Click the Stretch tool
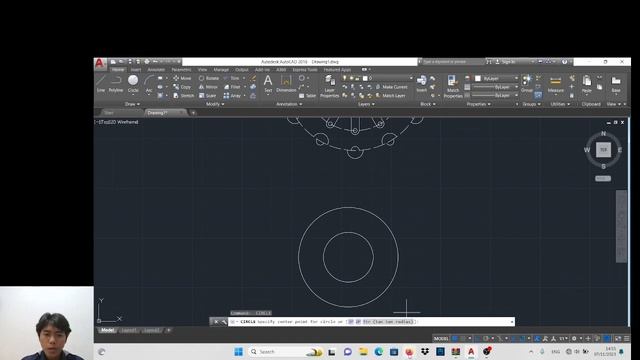Viewport: 640px width, 360px height. tap(183, 96)
